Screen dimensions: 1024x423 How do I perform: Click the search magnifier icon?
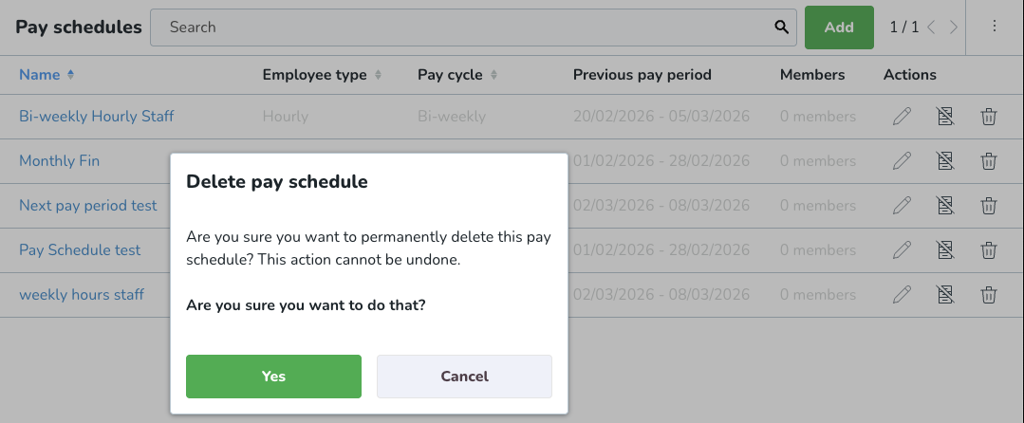tap(781, 28)
